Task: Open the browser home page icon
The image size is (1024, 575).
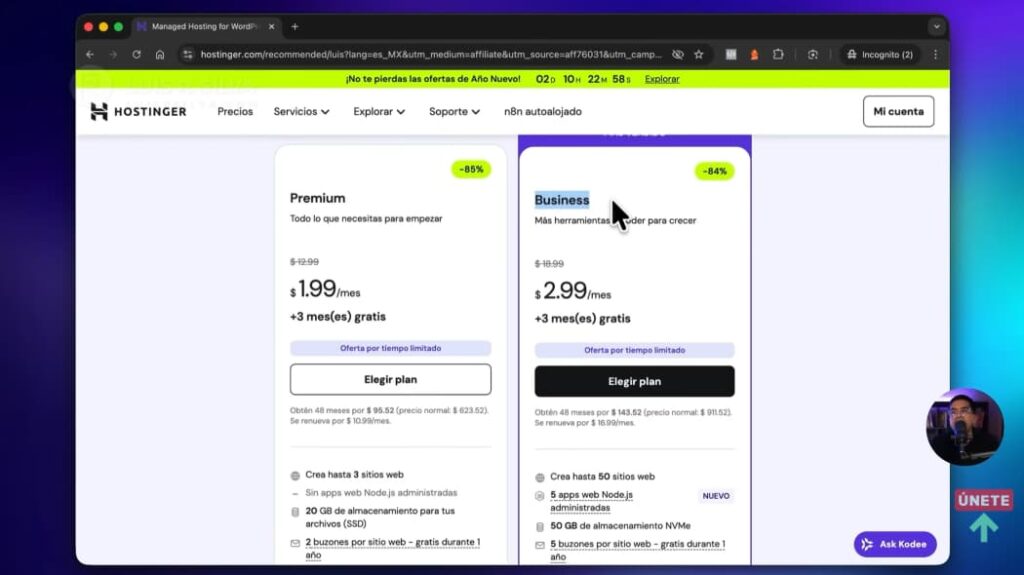Action: [x=160, y=55]
